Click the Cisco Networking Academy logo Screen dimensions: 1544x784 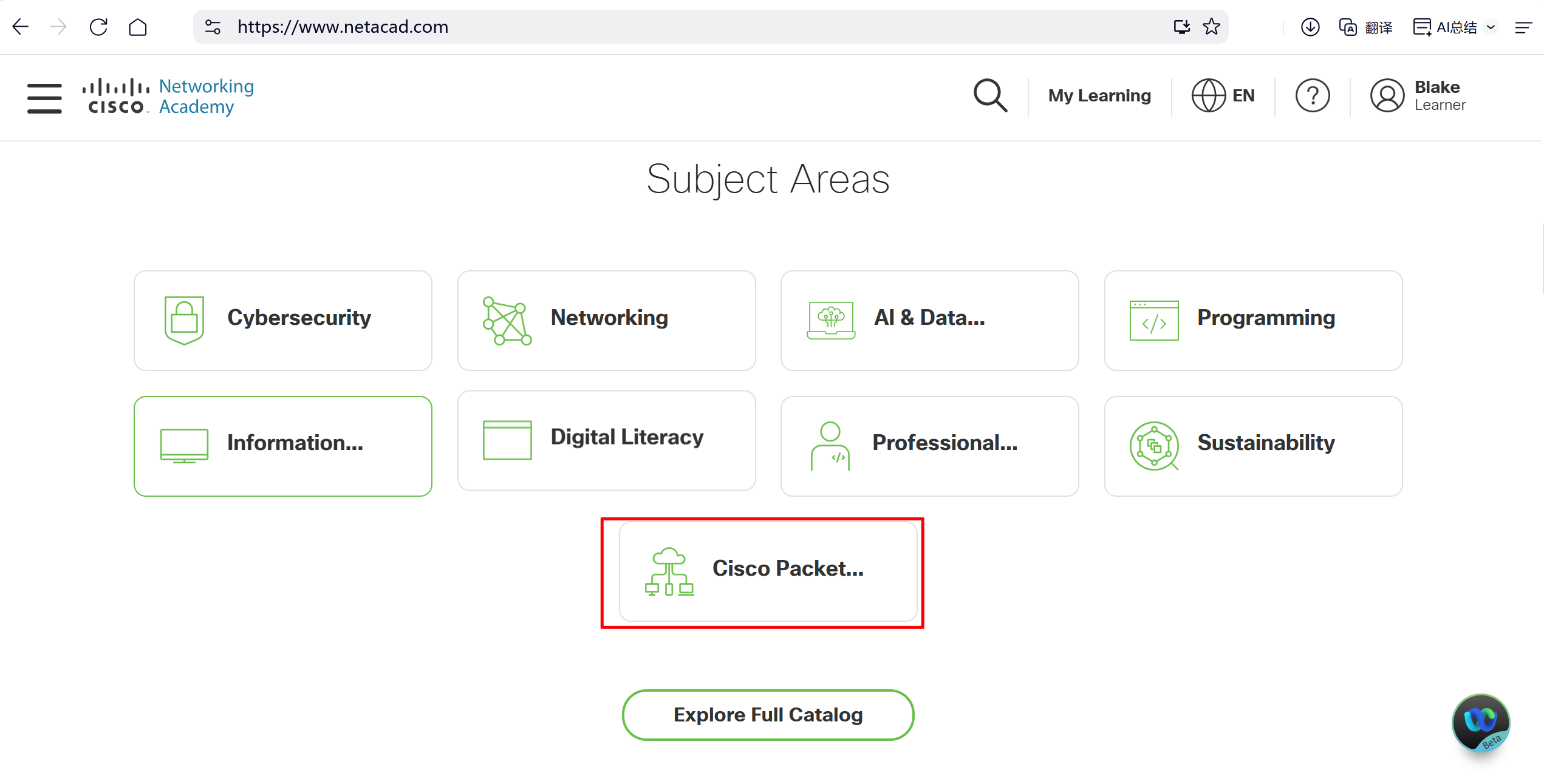coord(168,97)
